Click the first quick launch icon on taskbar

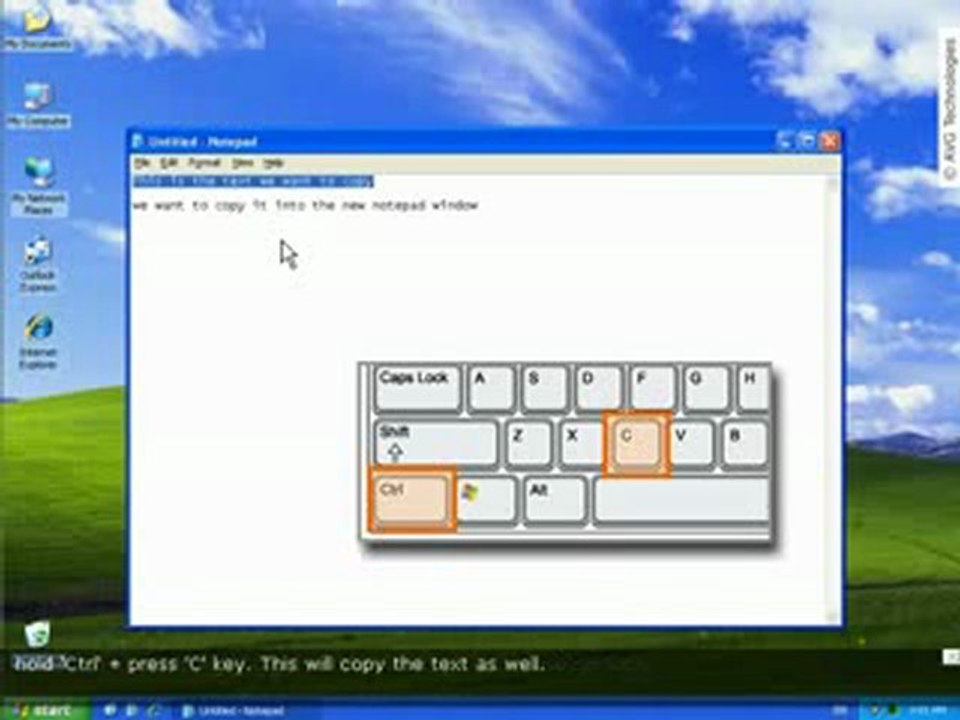(111, 711)
